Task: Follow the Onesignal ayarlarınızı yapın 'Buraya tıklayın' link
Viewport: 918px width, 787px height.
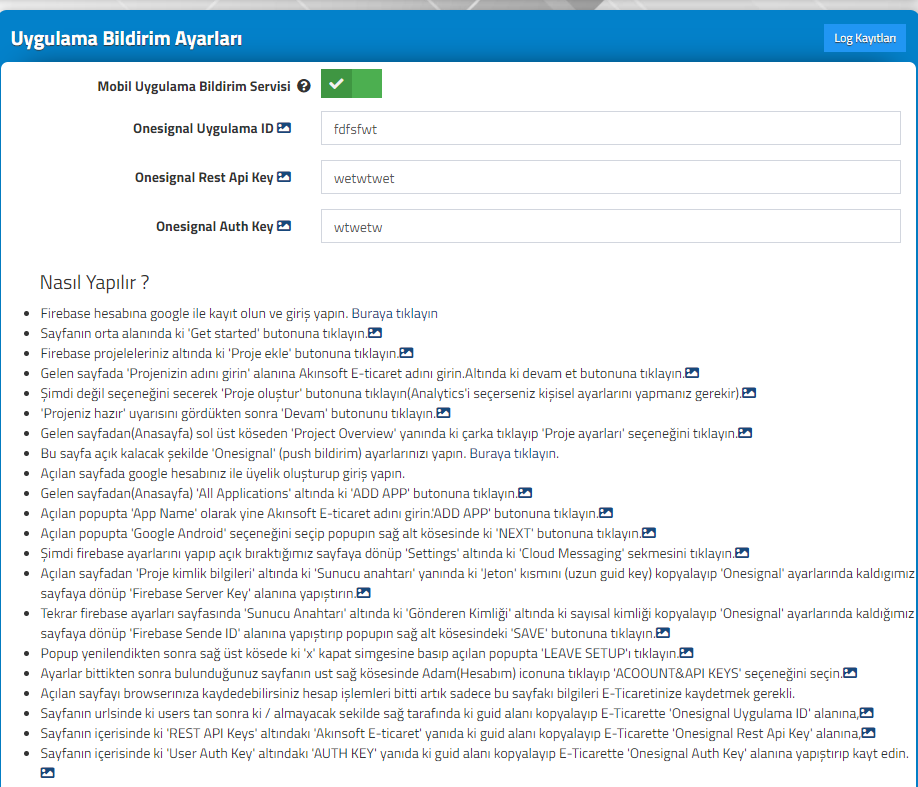Action: point(514,453)
